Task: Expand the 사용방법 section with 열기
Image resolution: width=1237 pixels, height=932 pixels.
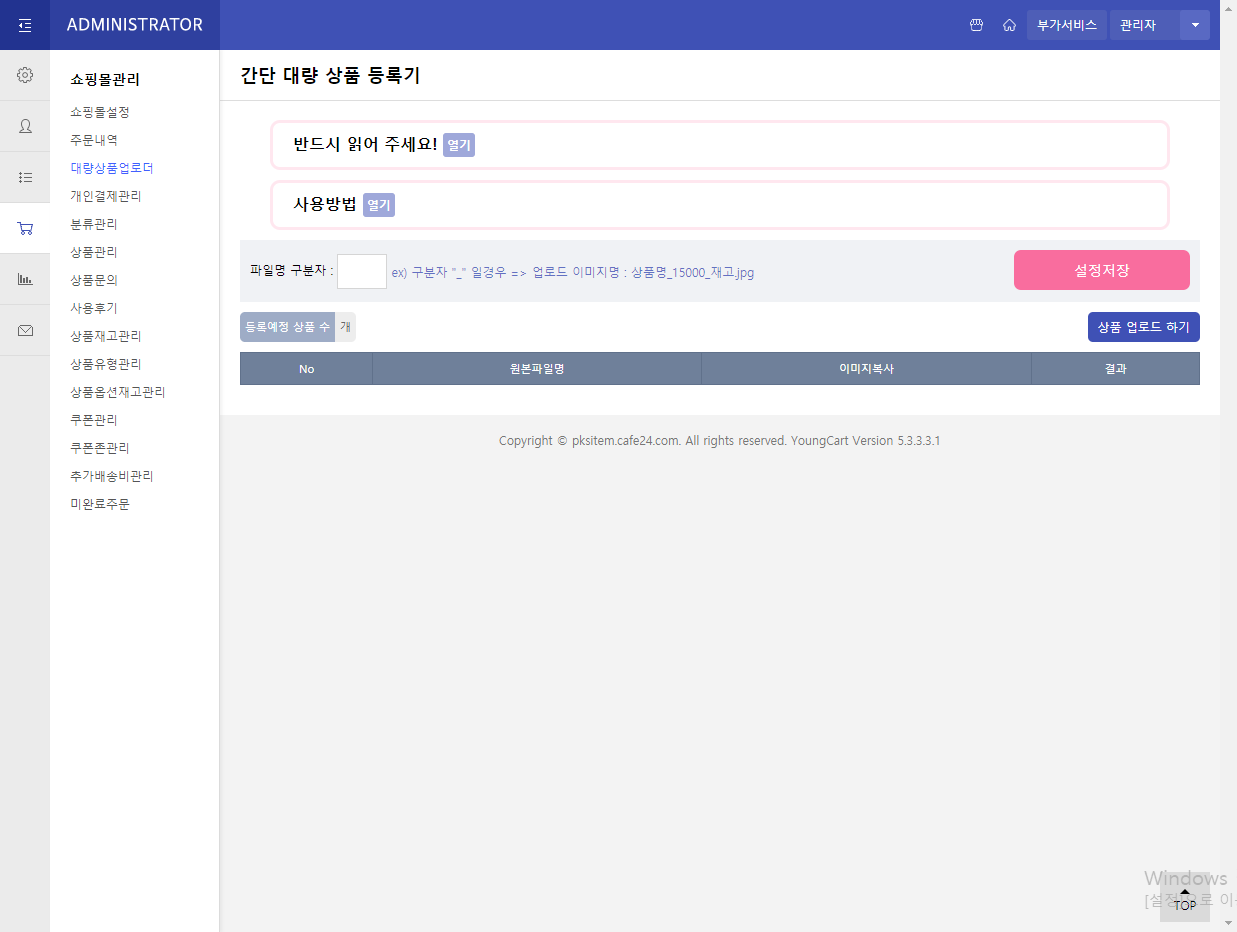Action: tap(378, 204)
